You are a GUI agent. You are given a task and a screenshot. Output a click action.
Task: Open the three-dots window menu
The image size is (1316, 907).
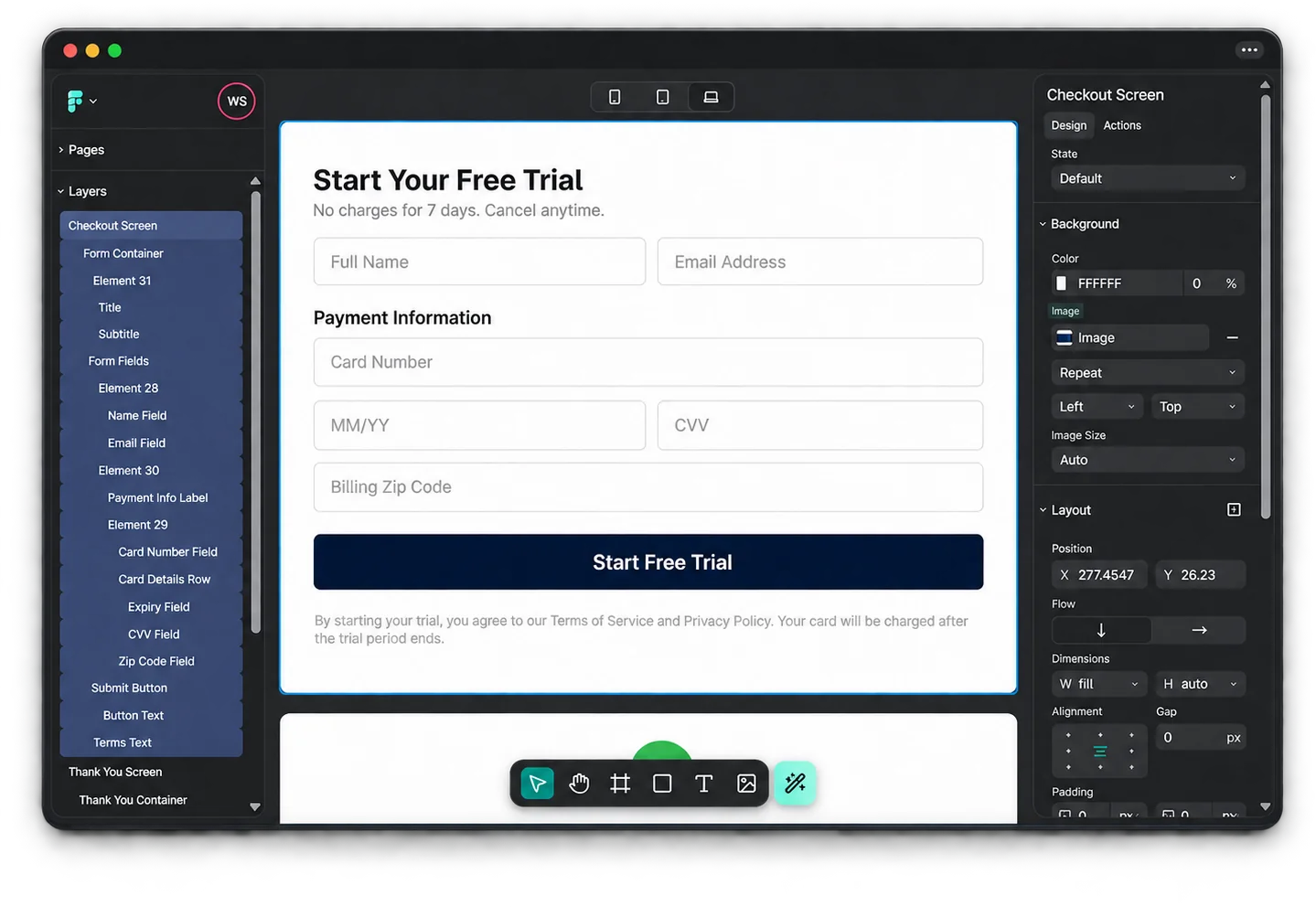(x=1249, y=50)
